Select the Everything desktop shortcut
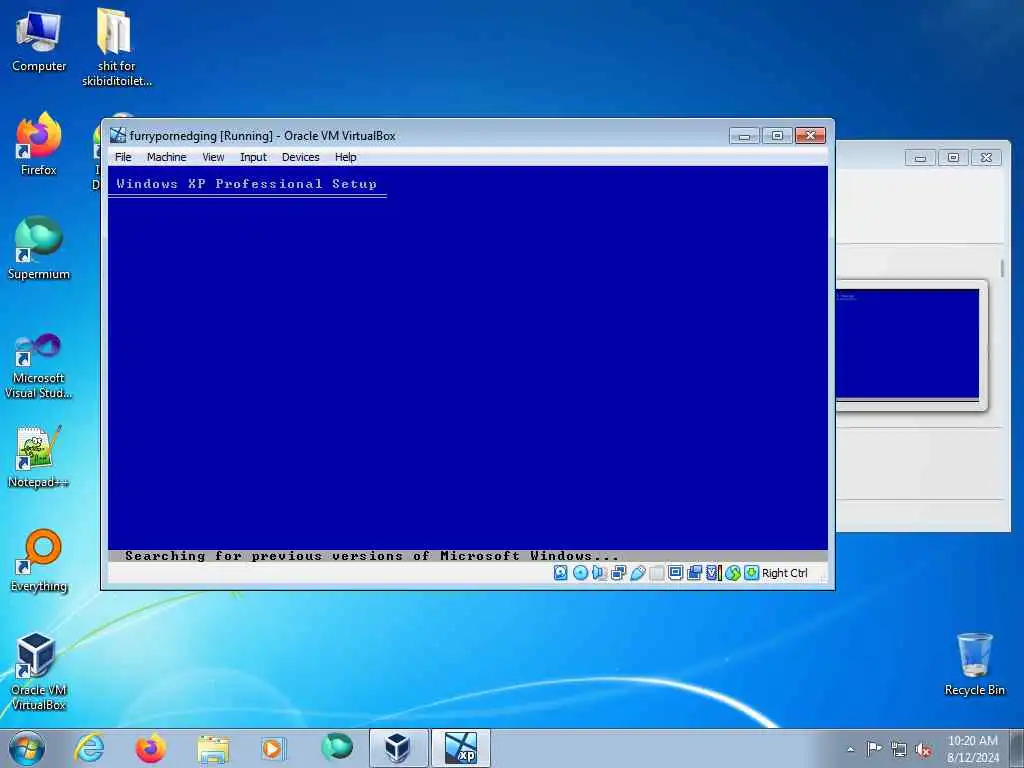Image resolution: width=1024 pixels, height=768 pixels. [x=39, y=562]
